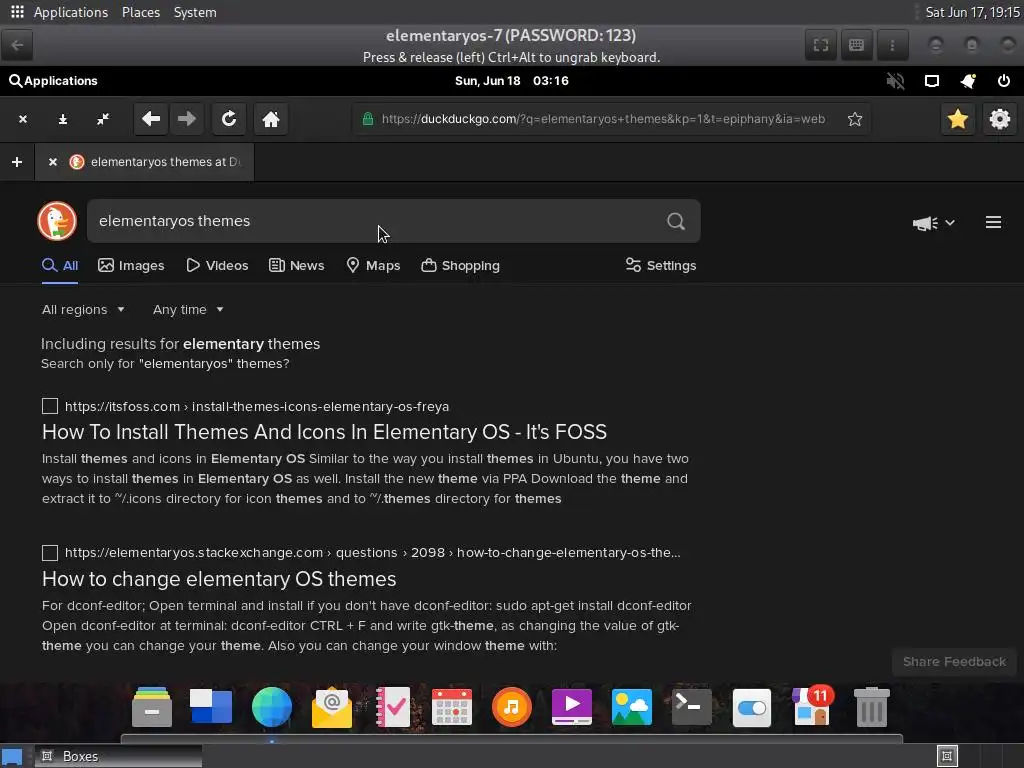Screen dimensions: 1024x768
Task: Switch to the News search tab
Action: tap(296, 266)
